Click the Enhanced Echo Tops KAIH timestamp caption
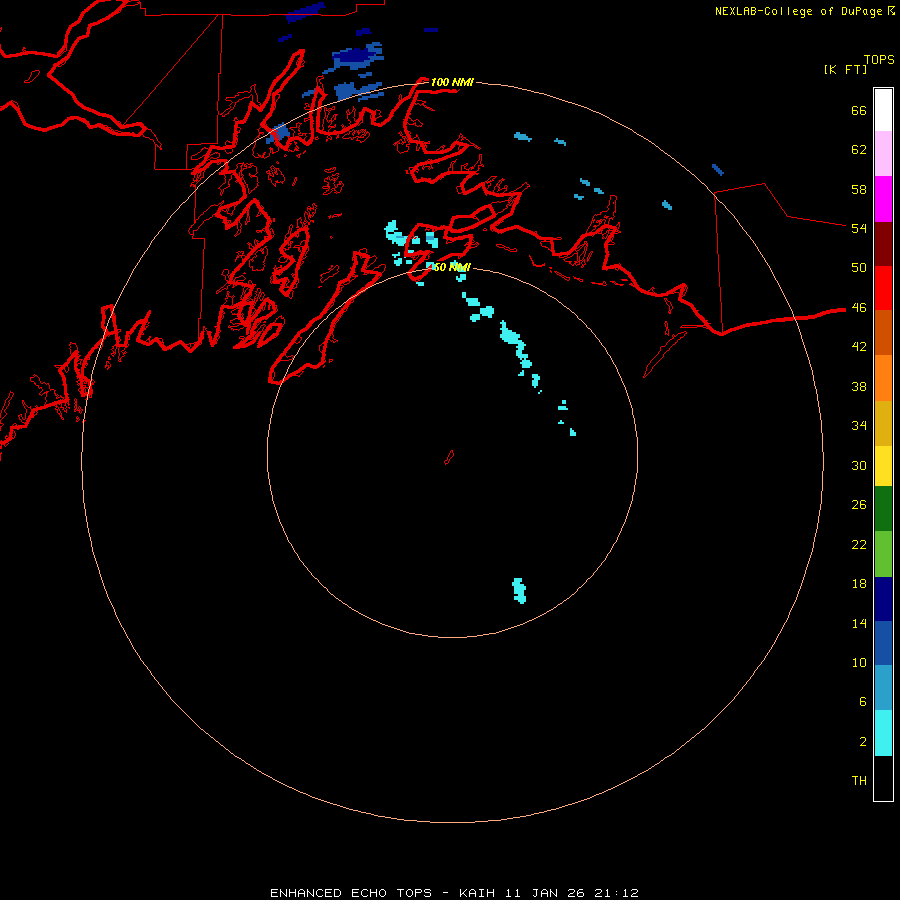 (454, 893)
